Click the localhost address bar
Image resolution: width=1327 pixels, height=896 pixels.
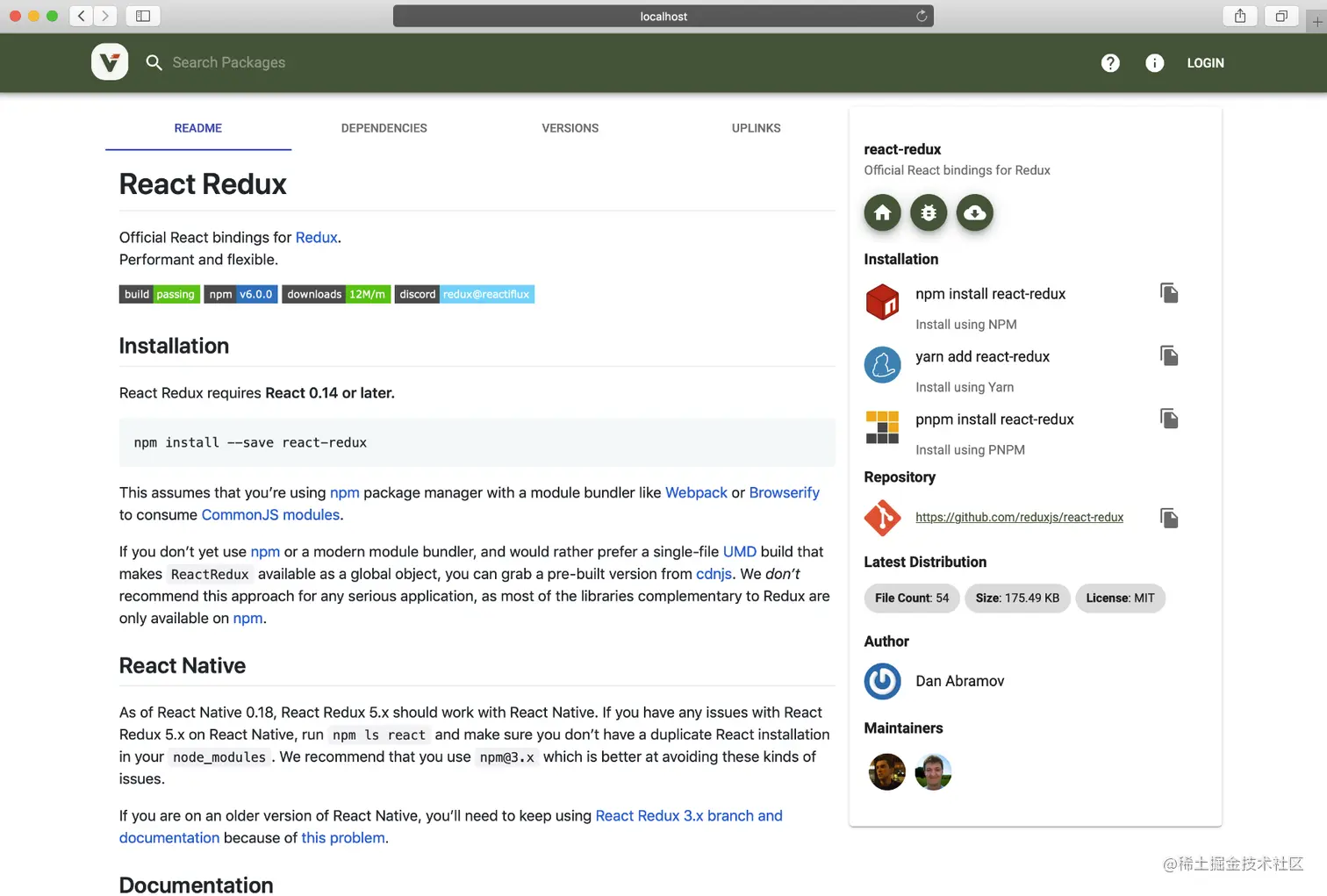click(x=663, y=16)
